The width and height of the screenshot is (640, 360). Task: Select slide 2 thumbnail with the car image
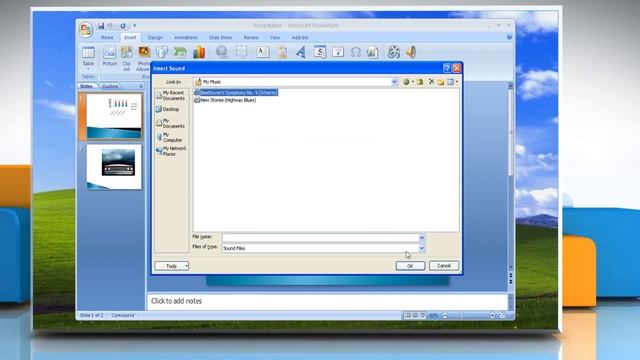pyautogui.click(x=114, y=167)
